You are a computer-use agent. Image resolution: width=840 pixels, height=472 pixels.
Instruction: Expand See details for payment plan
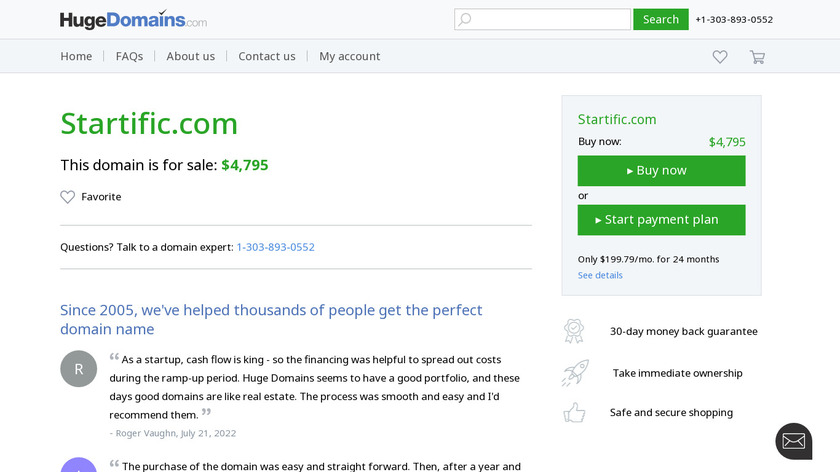click(600, 275)
